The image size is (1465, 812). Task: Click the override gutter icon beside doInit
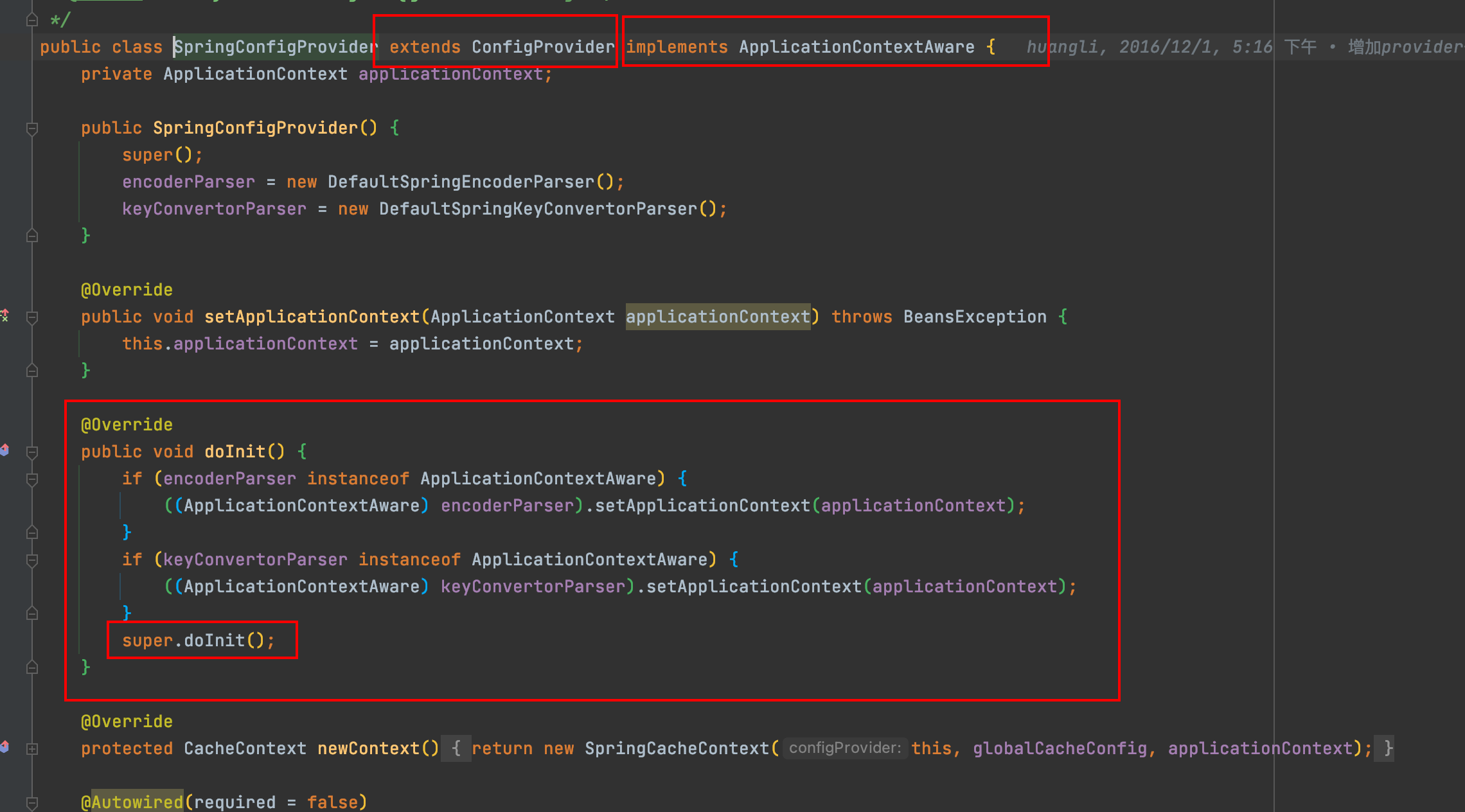click(4, 450)
